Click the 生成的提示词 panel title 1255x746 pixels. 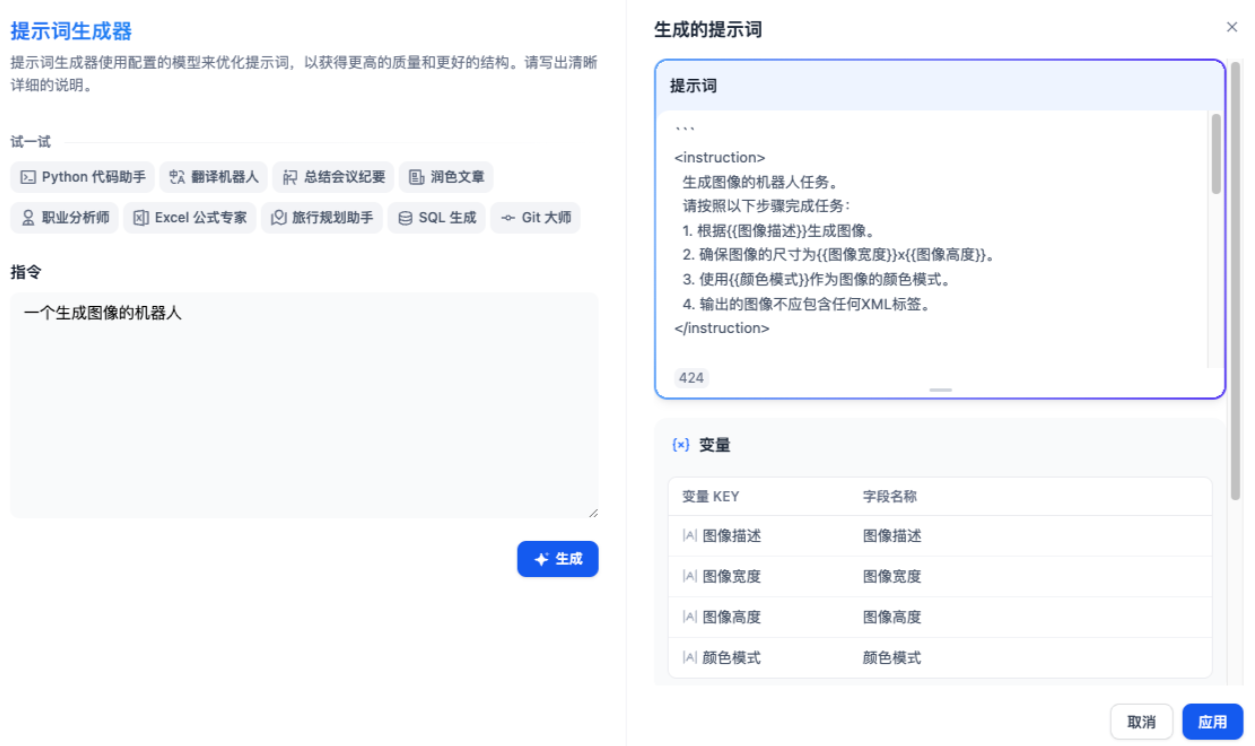(708, 30)
